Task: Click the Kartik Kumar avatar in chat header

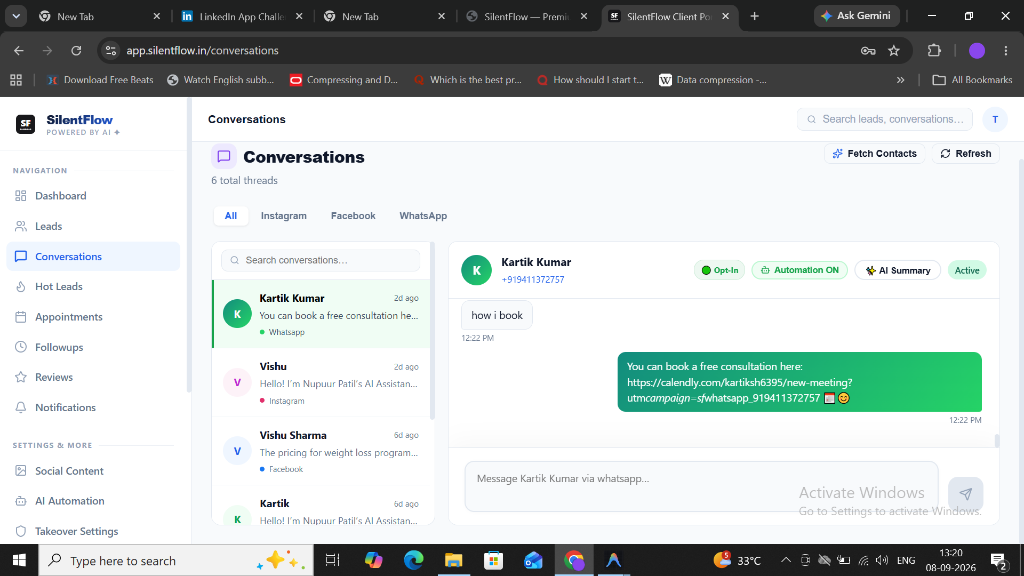Action: click(477, 270)
